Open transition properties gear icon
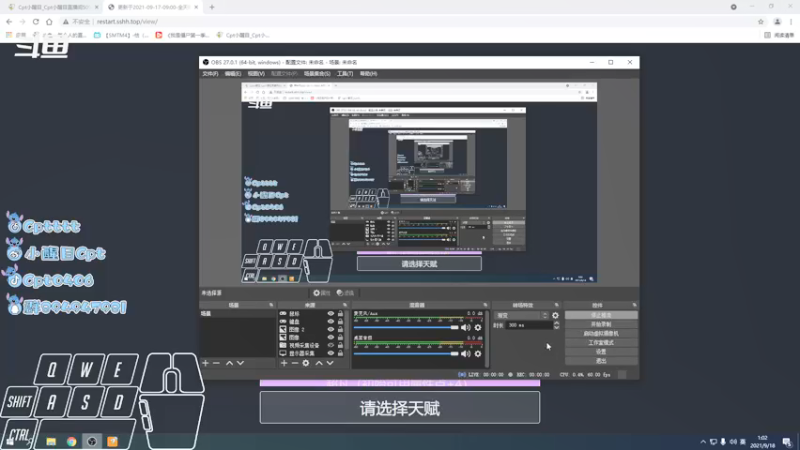 pos(555,316)
